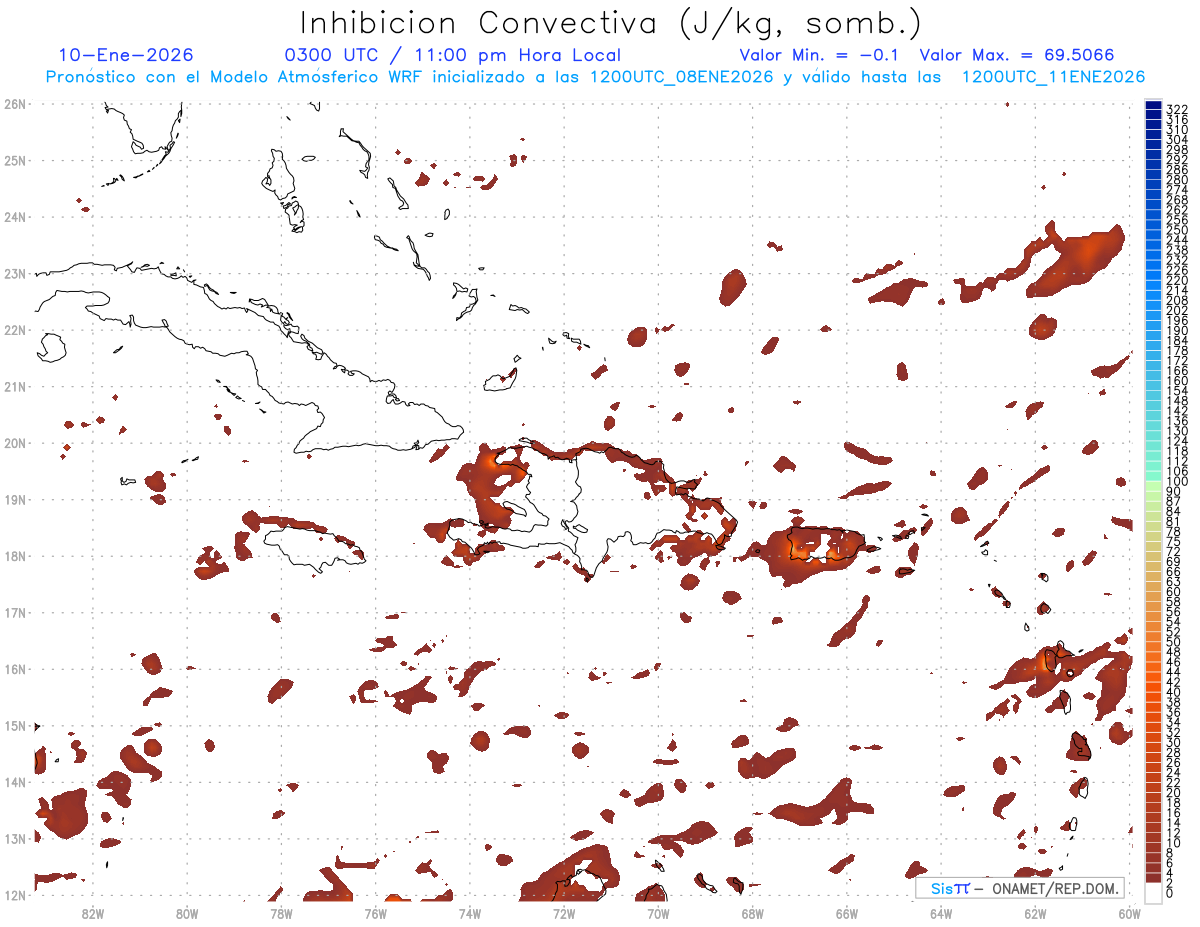Click the '19N' latitude label

pyautogui.click(x=14, y=499)
